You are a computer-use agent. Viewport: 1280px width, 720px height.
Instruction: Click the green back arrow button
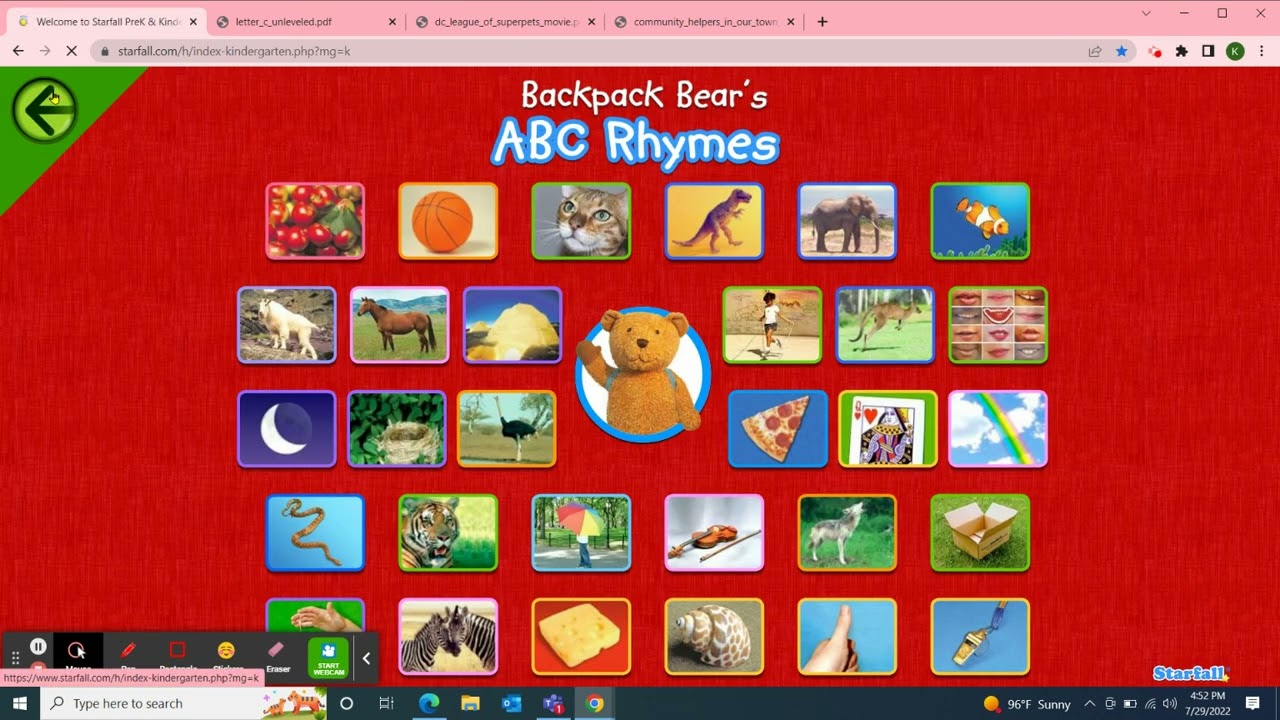tap(44, 110)
